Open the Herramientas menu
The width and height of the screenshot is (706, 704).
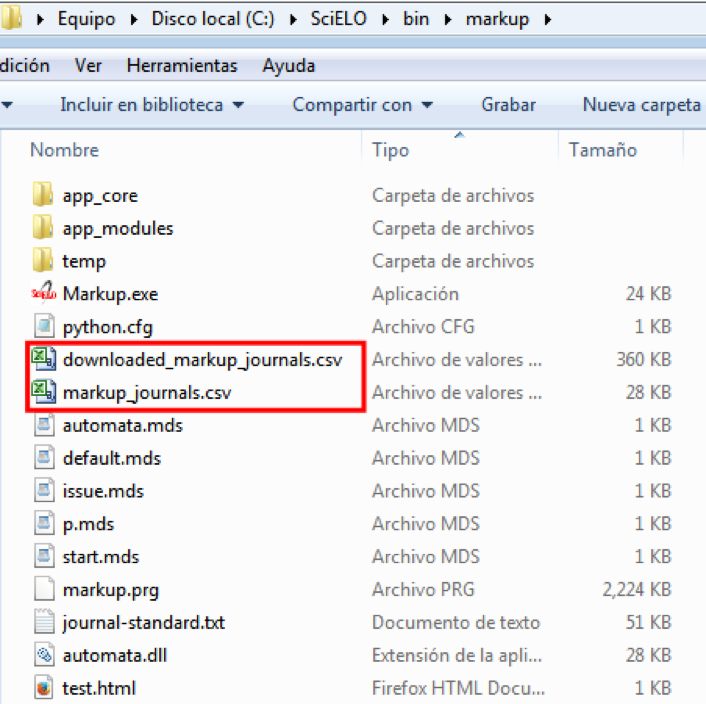[x=181, y=66]
